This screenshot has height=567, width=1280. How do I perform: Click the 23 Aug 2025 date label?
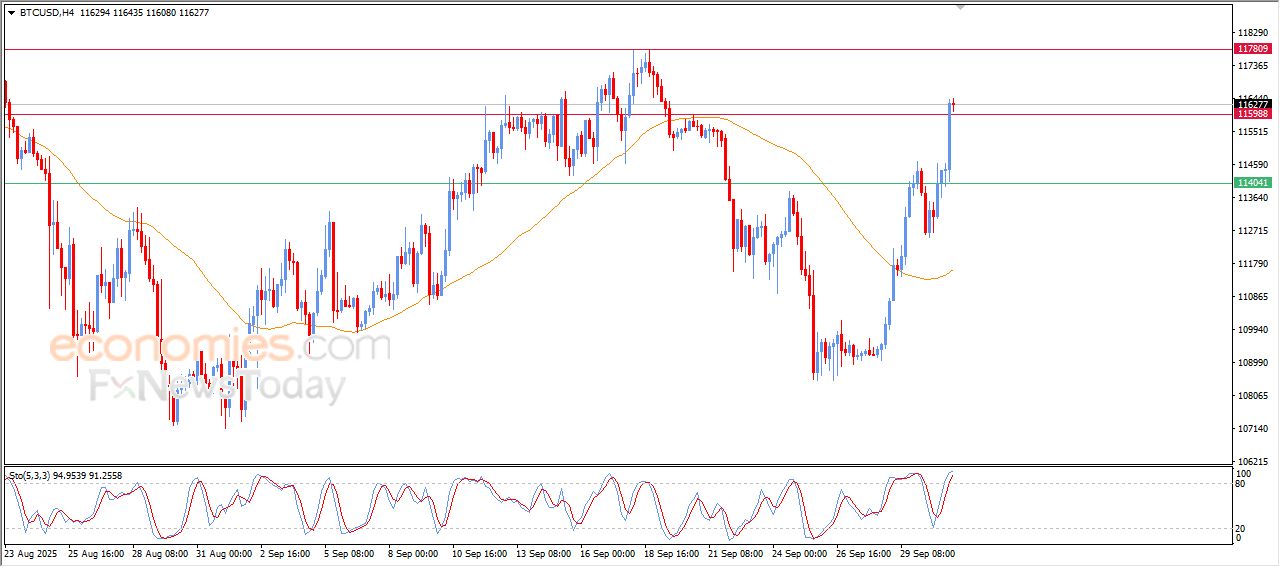(31, 552)
